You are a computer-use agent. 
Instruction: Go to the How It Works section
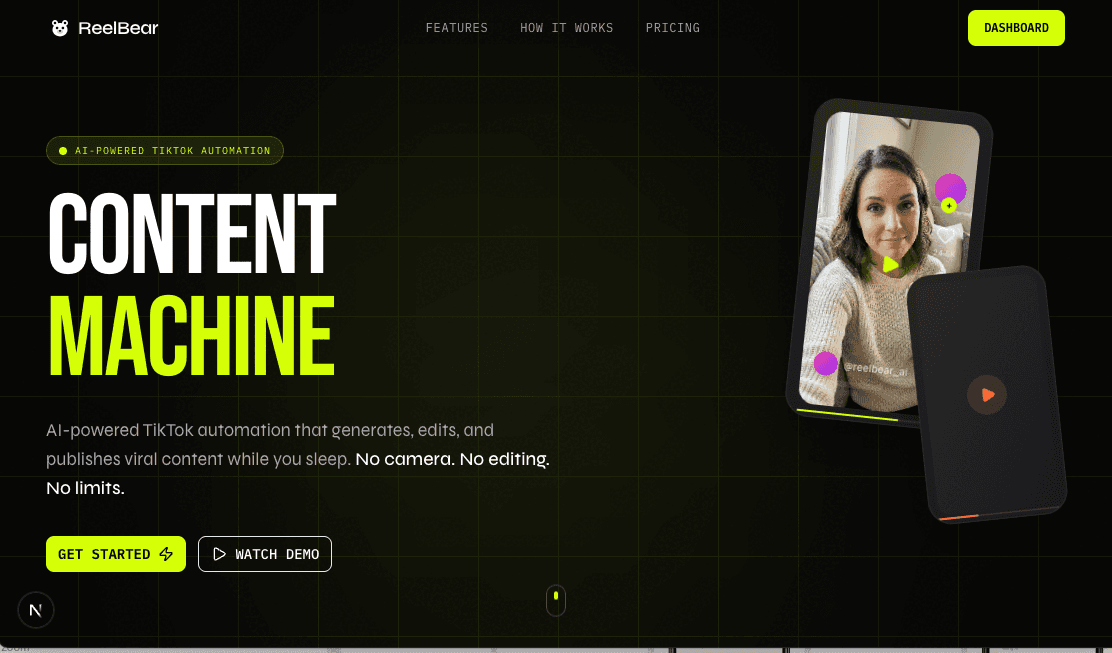(x=567, y=28)
